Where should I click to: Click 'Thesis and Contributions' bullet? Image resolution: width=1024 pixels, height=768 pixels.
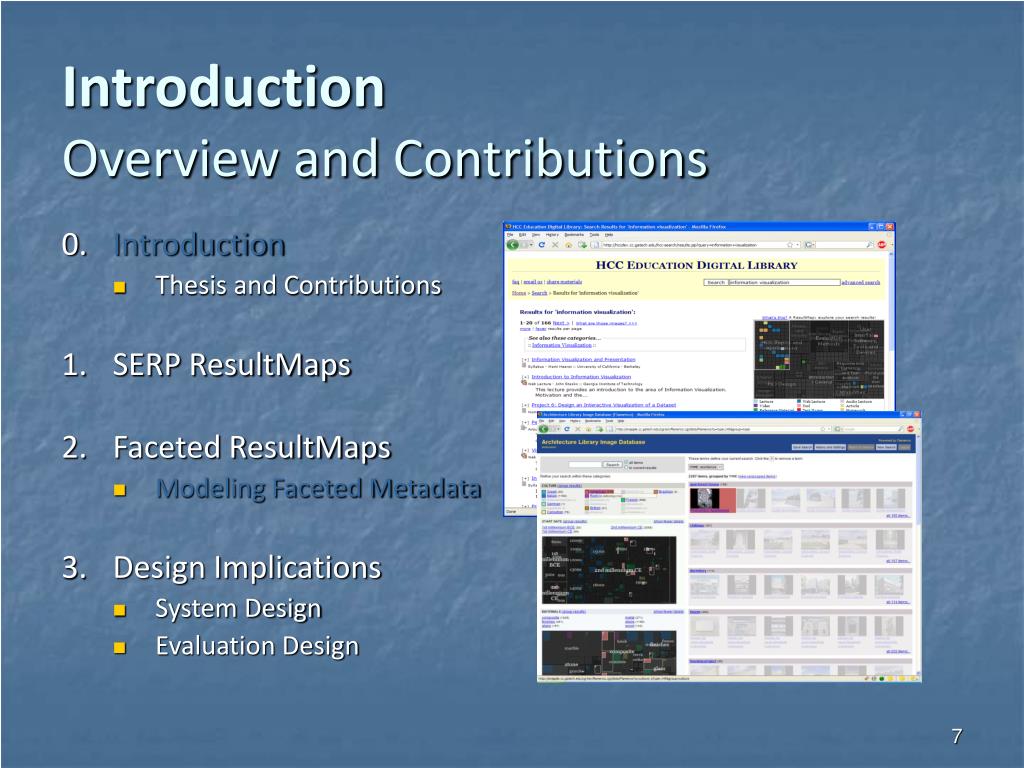pos(298,285)
